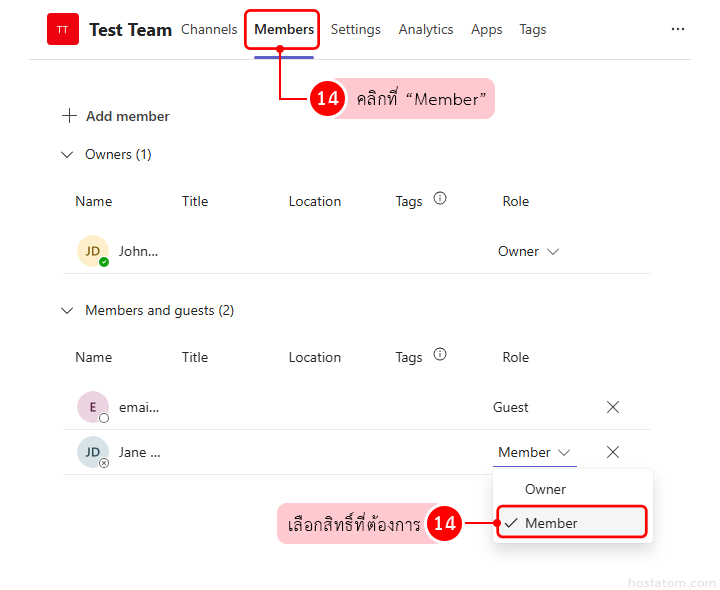Screen dimensions: 720x590
Task: Remove Jane member with X icon
Action: click(x=613, y=452)
